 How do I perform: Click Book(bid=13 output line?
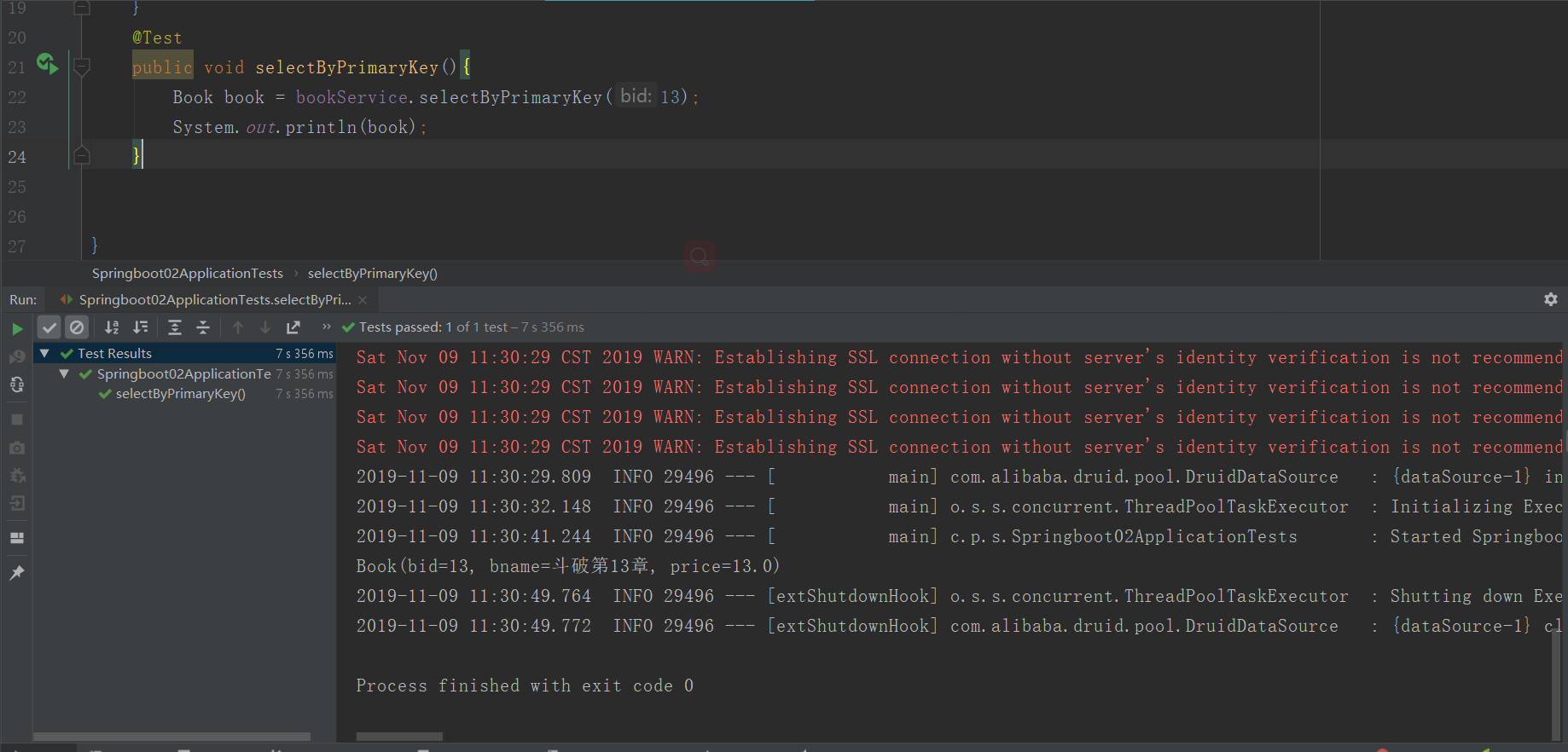coord(568,566)
